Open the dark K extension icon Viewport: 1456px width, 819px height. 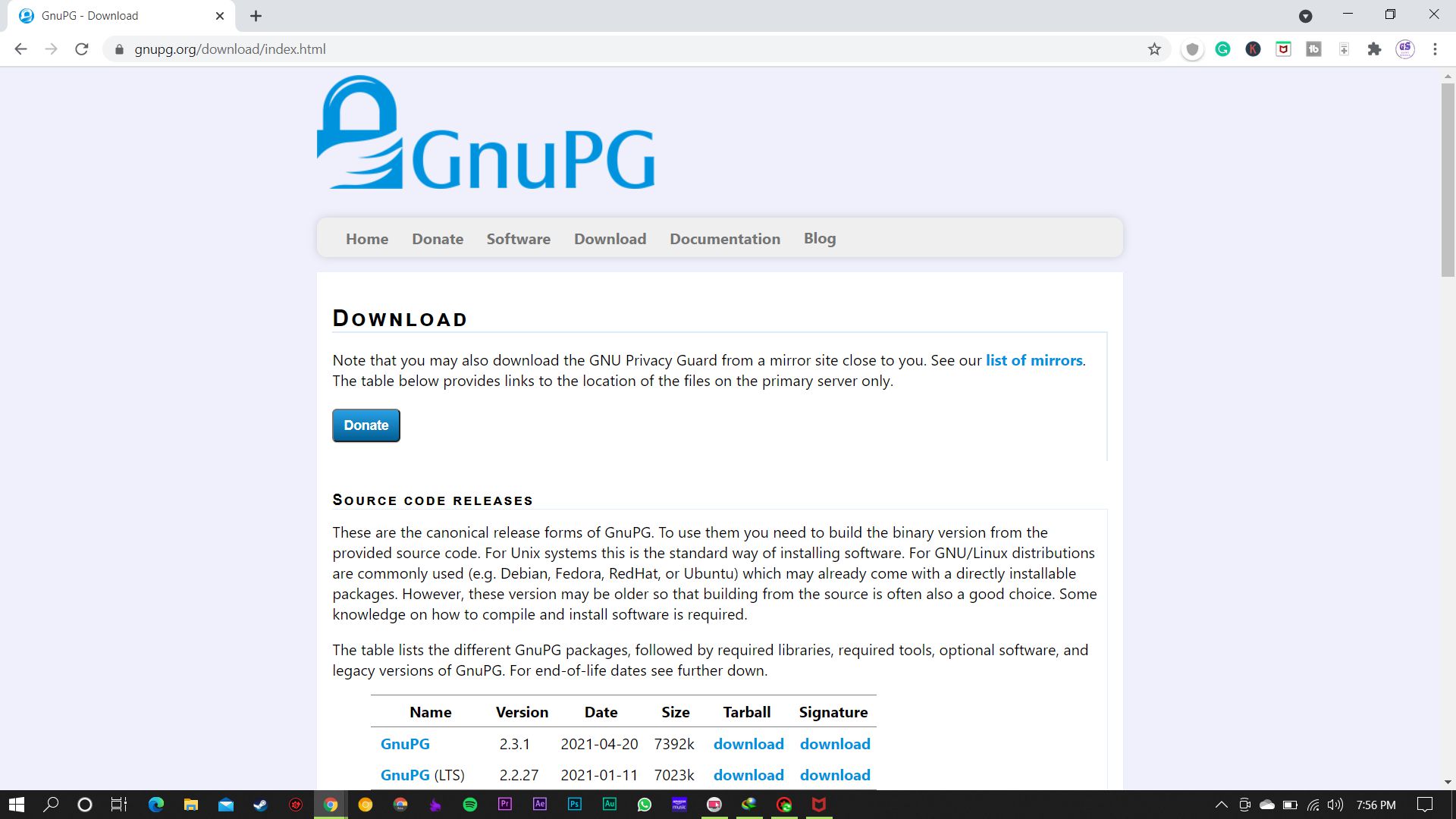1253,49
